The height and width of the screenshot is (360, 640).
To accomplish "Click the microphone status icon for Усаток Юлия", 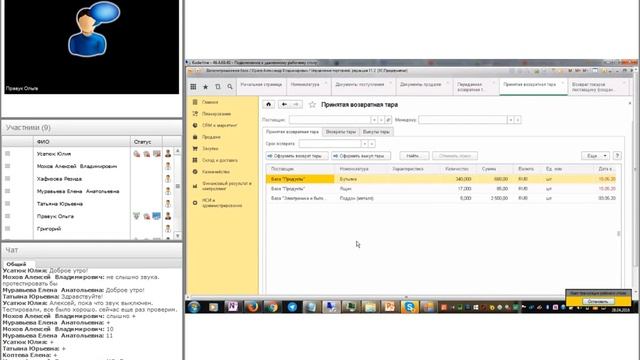I will (x=137, y=154).
